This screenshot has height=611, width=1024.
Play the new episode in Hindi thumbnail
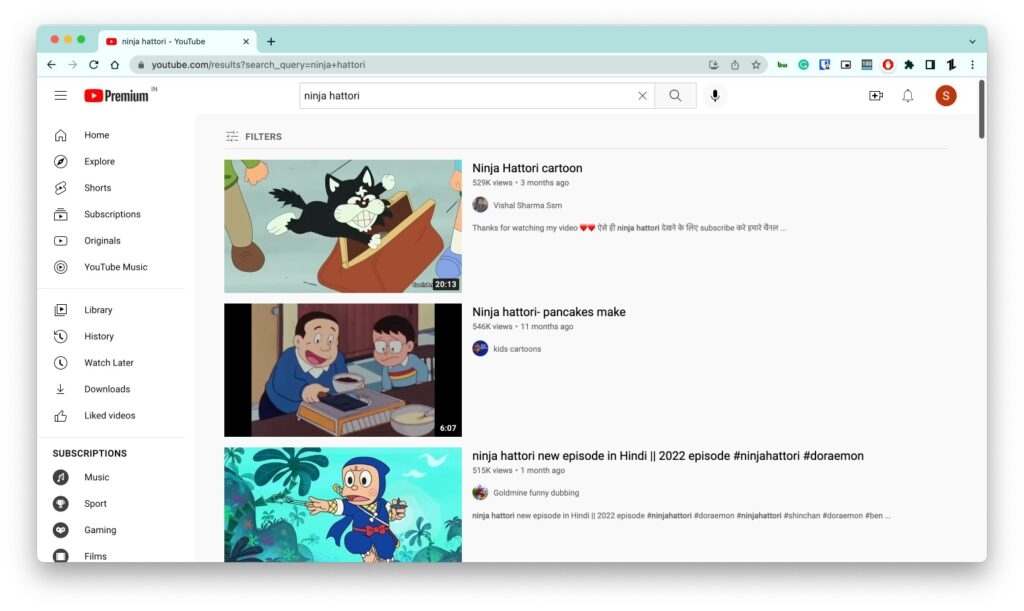click(x=343, y=505)
